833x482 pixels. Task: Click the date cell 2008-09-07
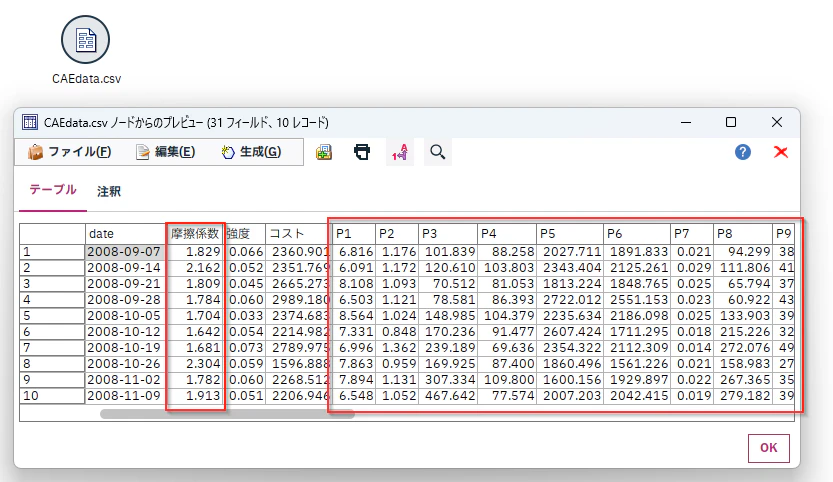(x=126, y=252)
